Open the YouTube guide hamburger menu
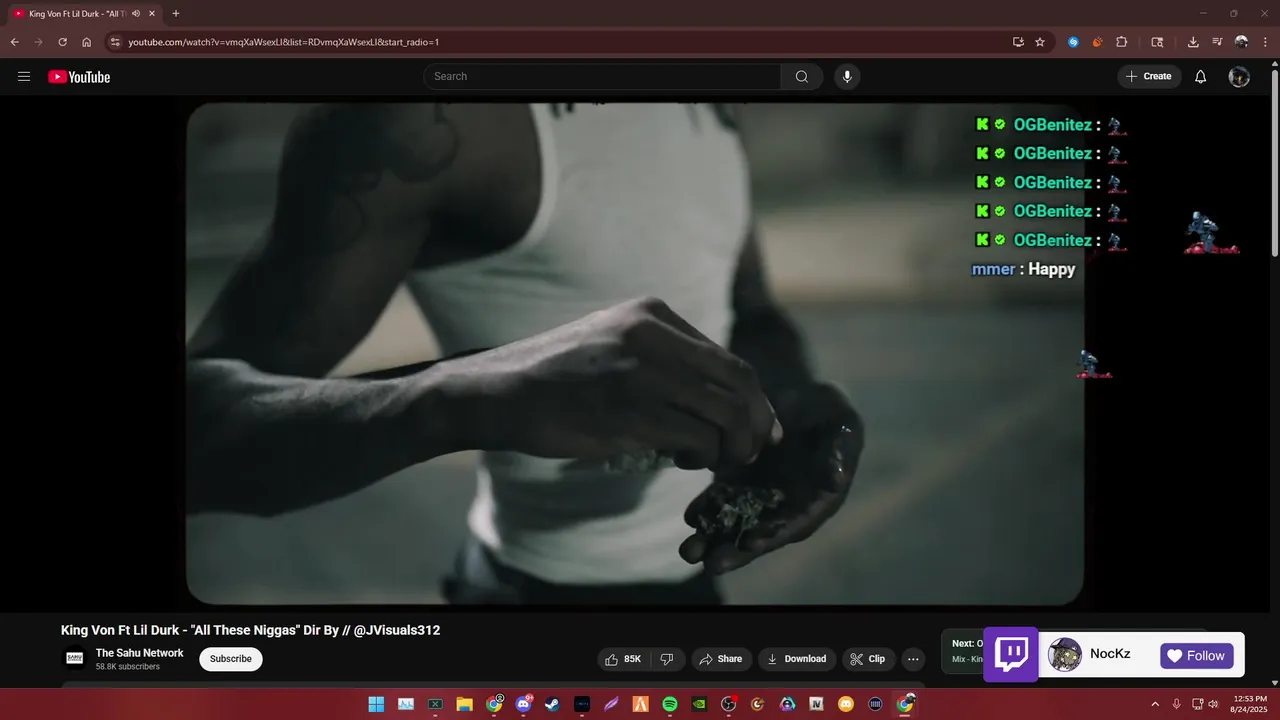The width and height of the screenshot is (1280, 720). tap(24, 77)
